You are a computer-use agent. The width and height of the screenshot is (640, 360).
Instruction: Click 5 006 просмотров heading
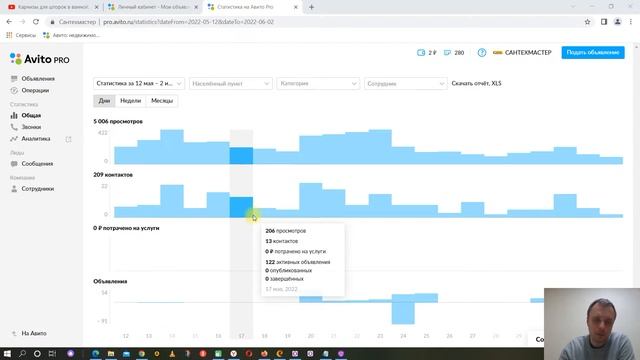(x=118, y=121)
